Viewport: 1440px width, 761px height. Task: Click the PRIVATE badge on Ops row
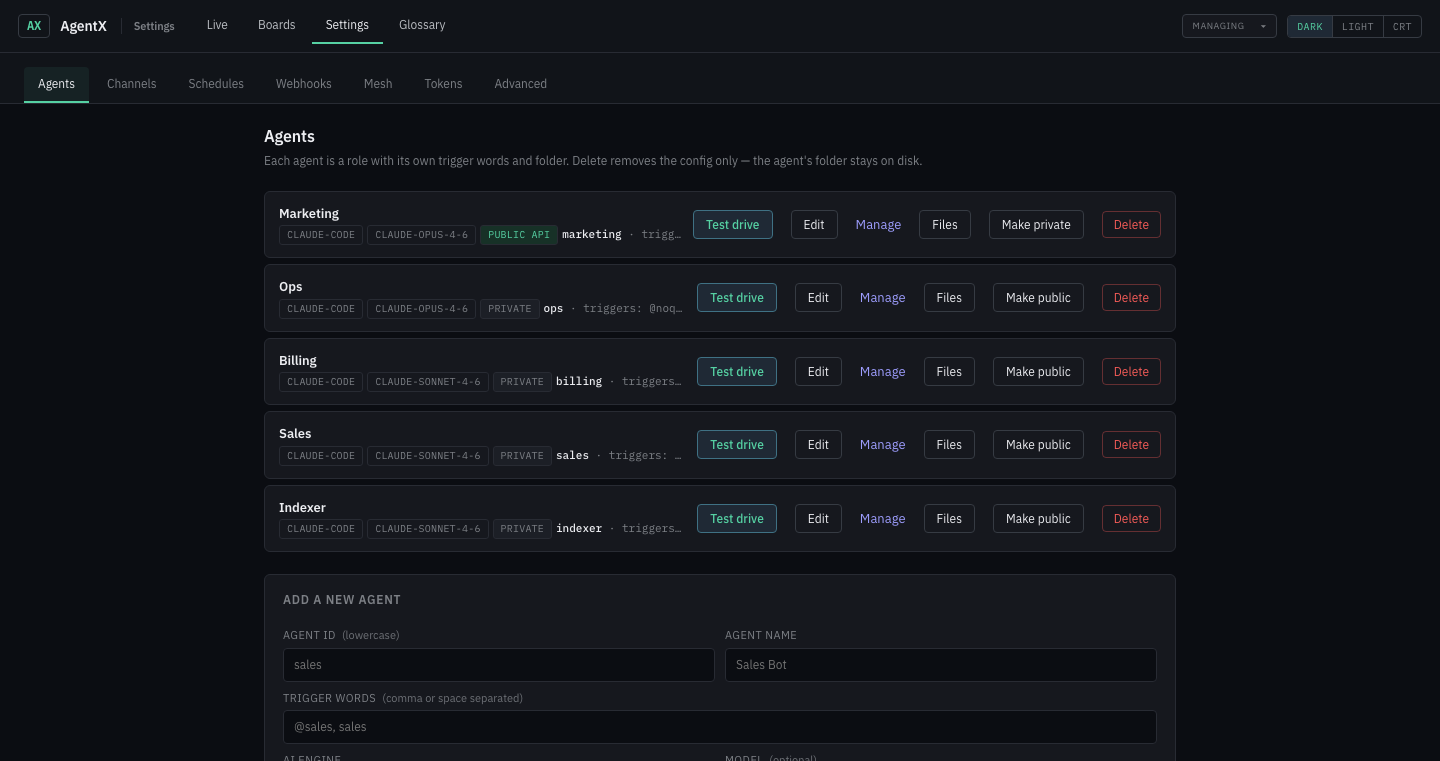pyautogui.click(x=510, y=309)
